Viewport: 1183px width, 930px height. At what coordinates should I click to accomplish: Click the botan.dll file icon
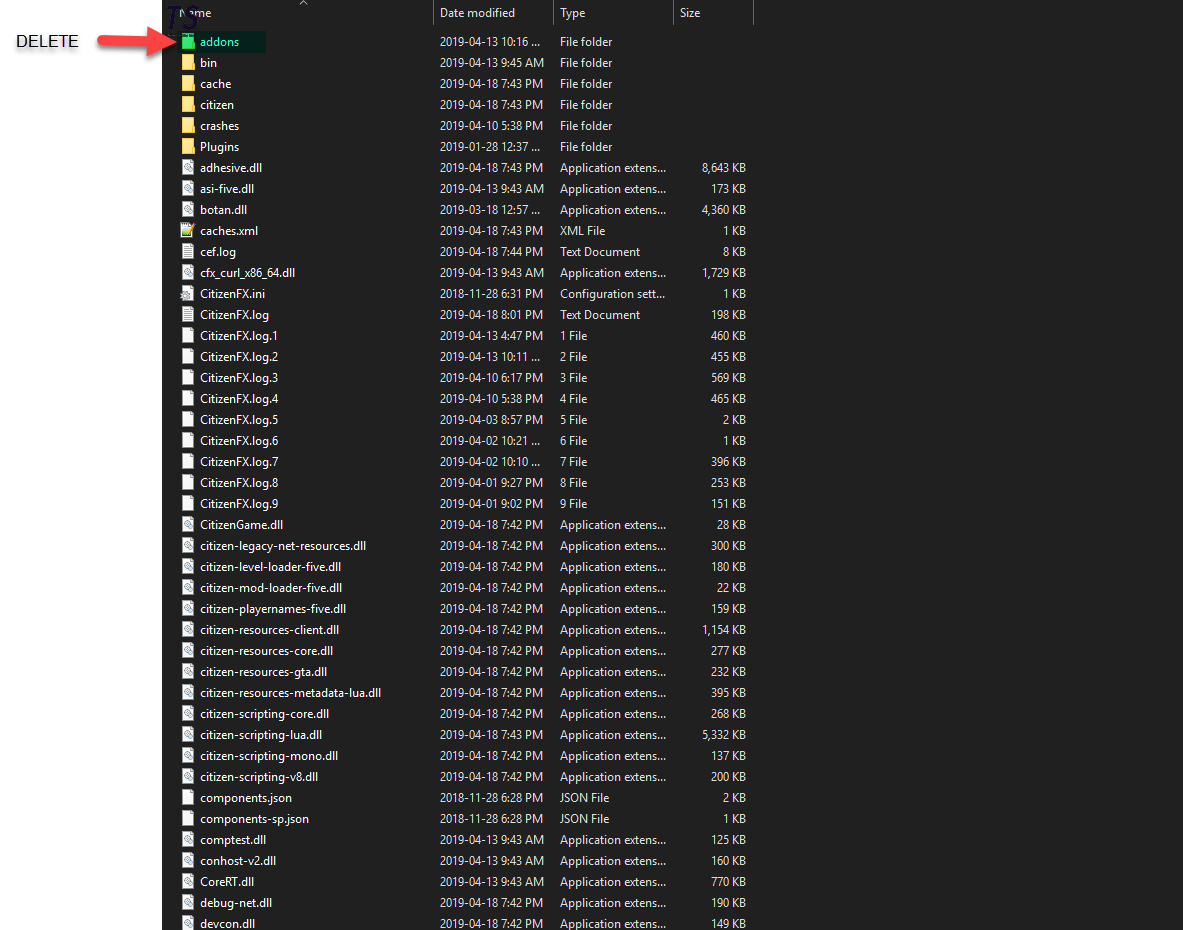(x=188, y=210)
